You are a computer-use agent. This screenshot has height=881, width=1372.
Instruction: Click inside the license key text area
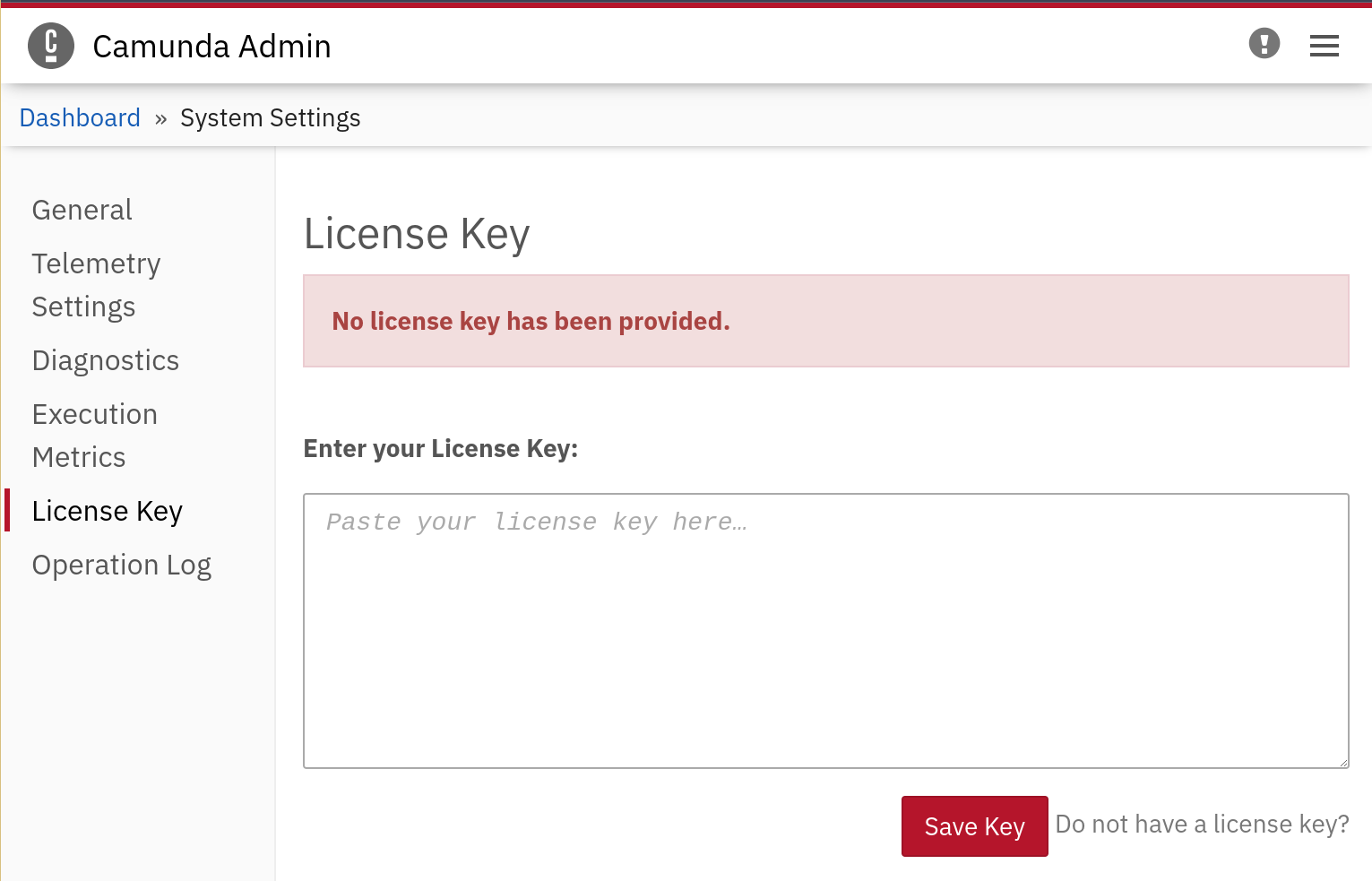824,627
